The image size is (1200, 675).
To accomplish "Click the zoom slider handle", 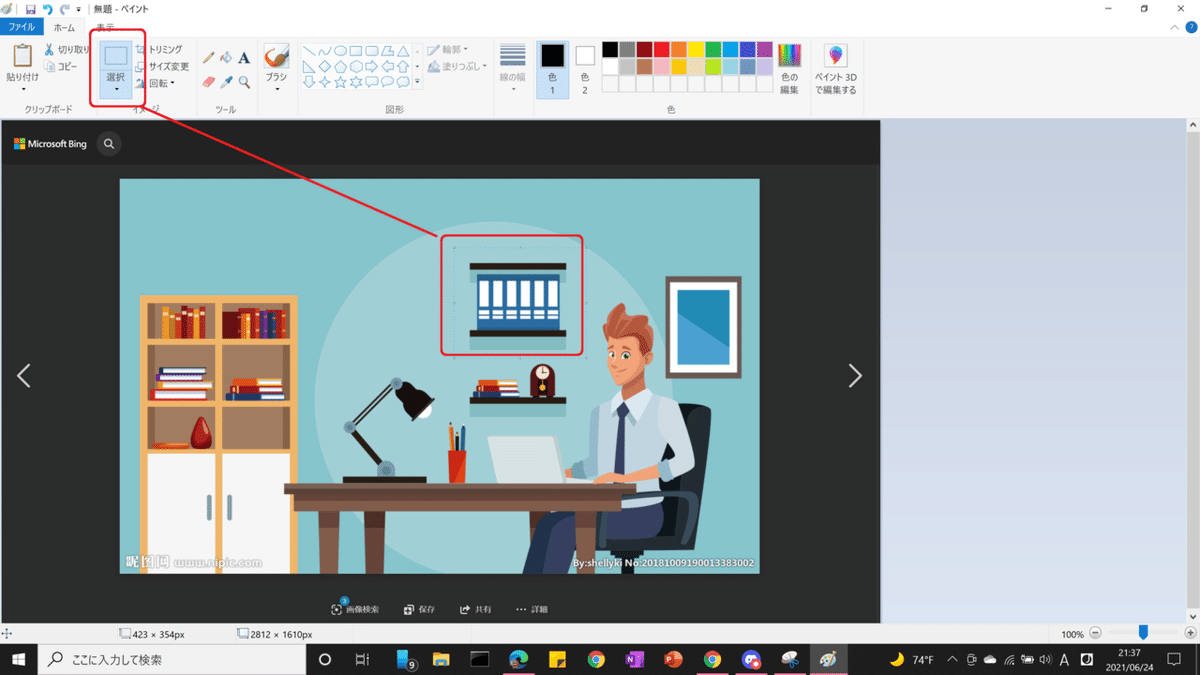I will (1143, 633).
